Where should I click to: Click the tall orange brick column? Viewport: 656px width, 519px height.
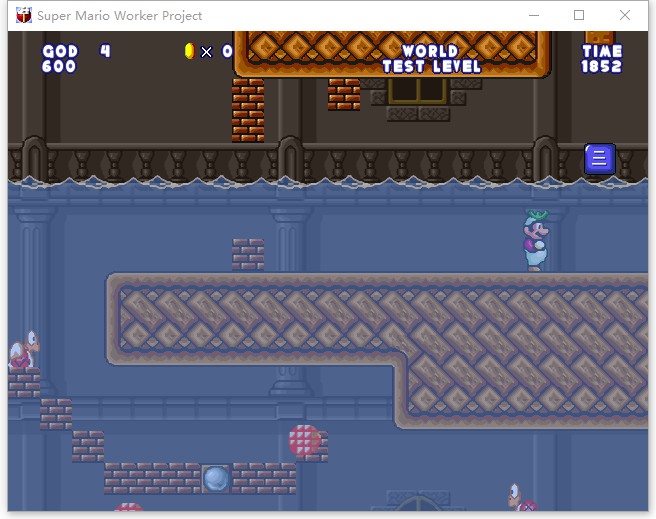point(248,110)
